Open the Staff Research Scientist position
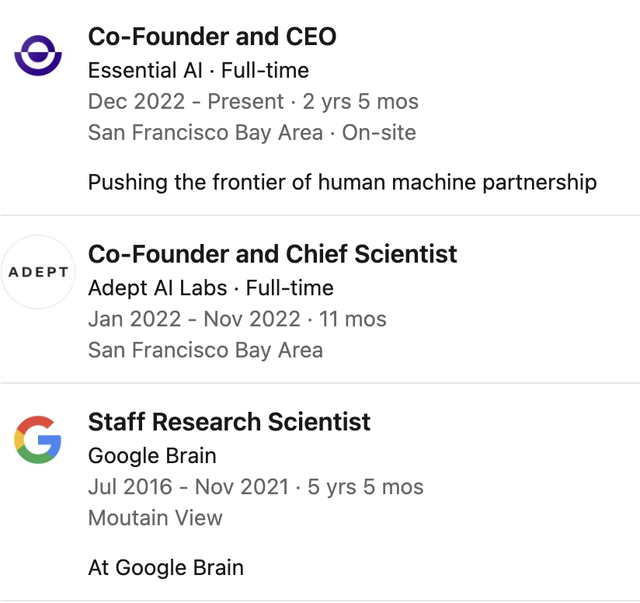Viewport: 640px width, 603px height. tap(229, 422)
